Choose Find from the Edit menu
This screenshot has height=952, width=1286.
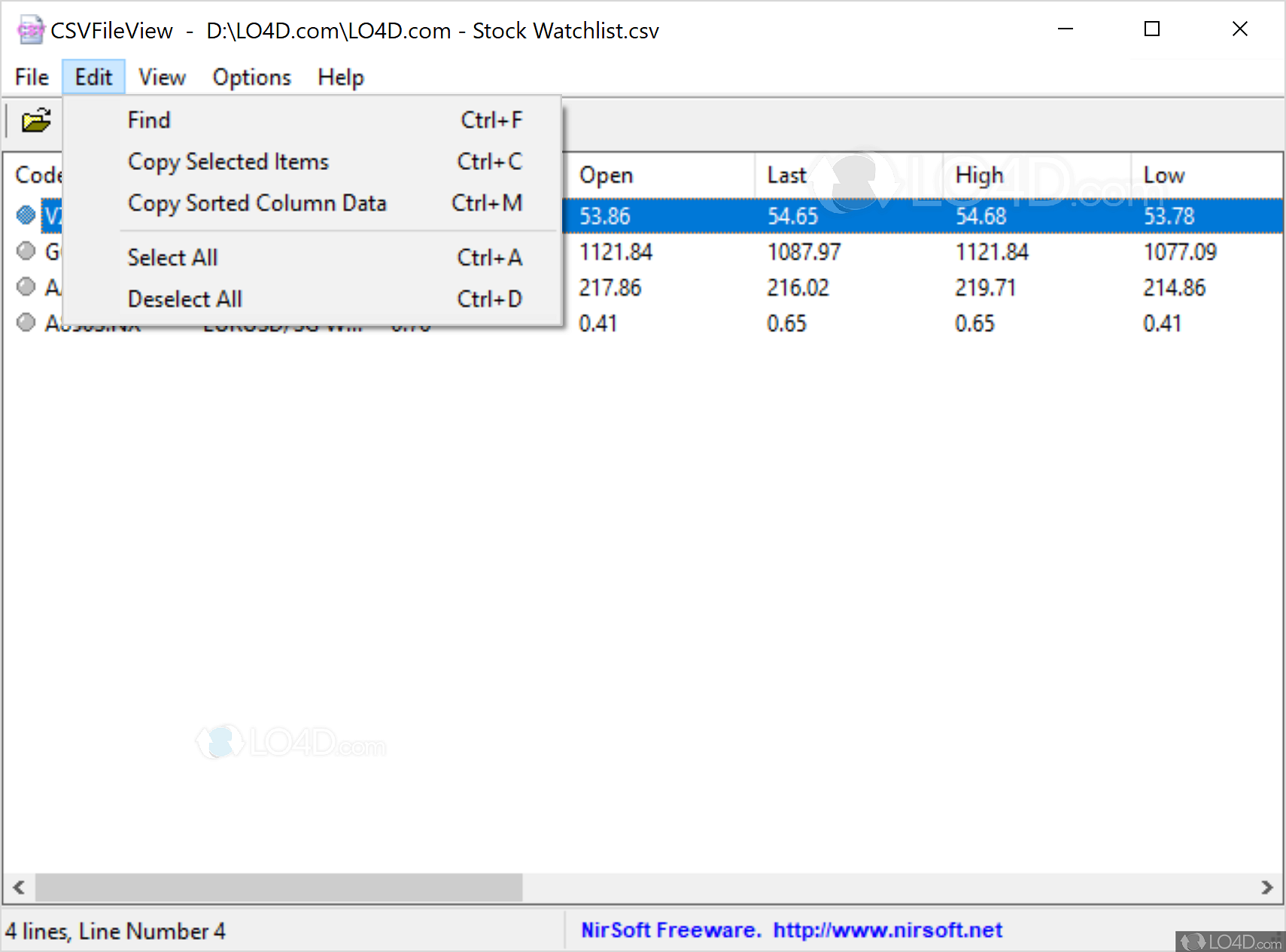148,119
